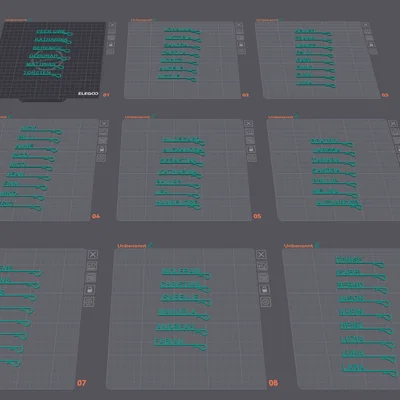The image size is (400, 400).
Task: Select the FABIAN name tag object
Action: pyautogui.click(x=180, y=343)
